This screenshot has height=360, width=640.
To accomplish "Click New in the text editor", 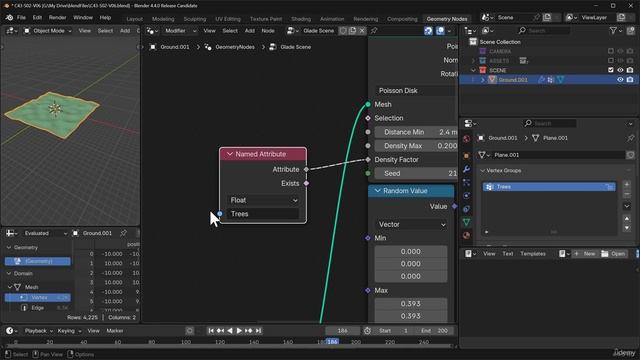I will (x=584, y=254).
